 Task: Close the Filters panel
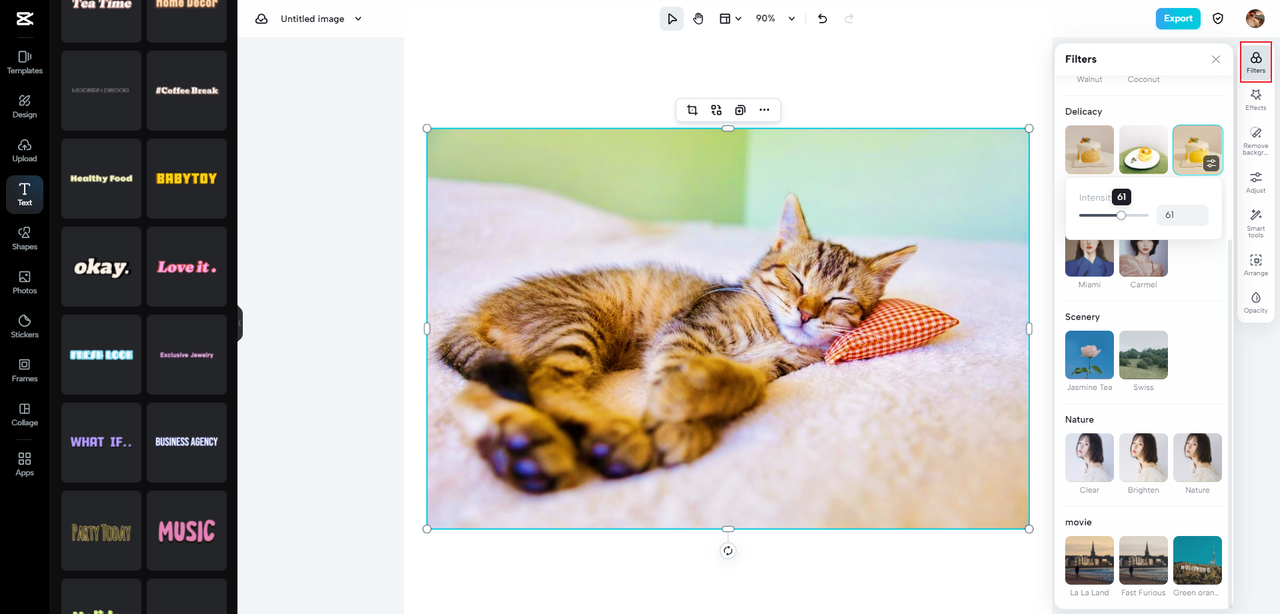tap(1216, 59)
